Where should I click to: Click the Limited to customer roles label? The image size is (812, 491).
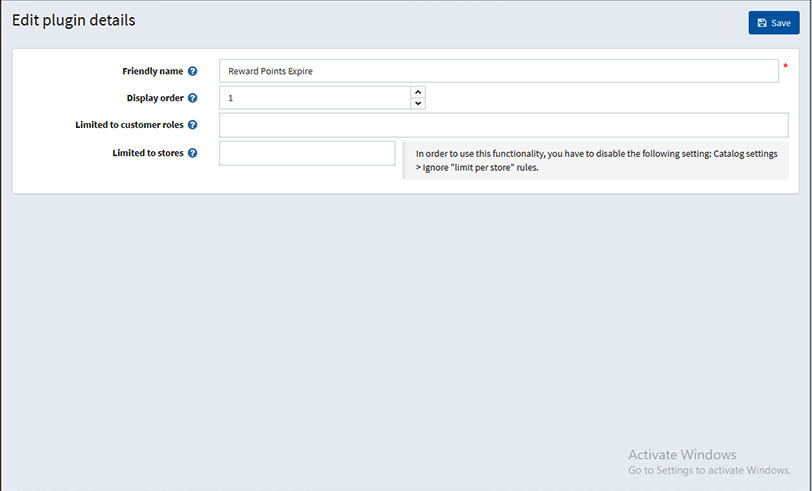129,125
